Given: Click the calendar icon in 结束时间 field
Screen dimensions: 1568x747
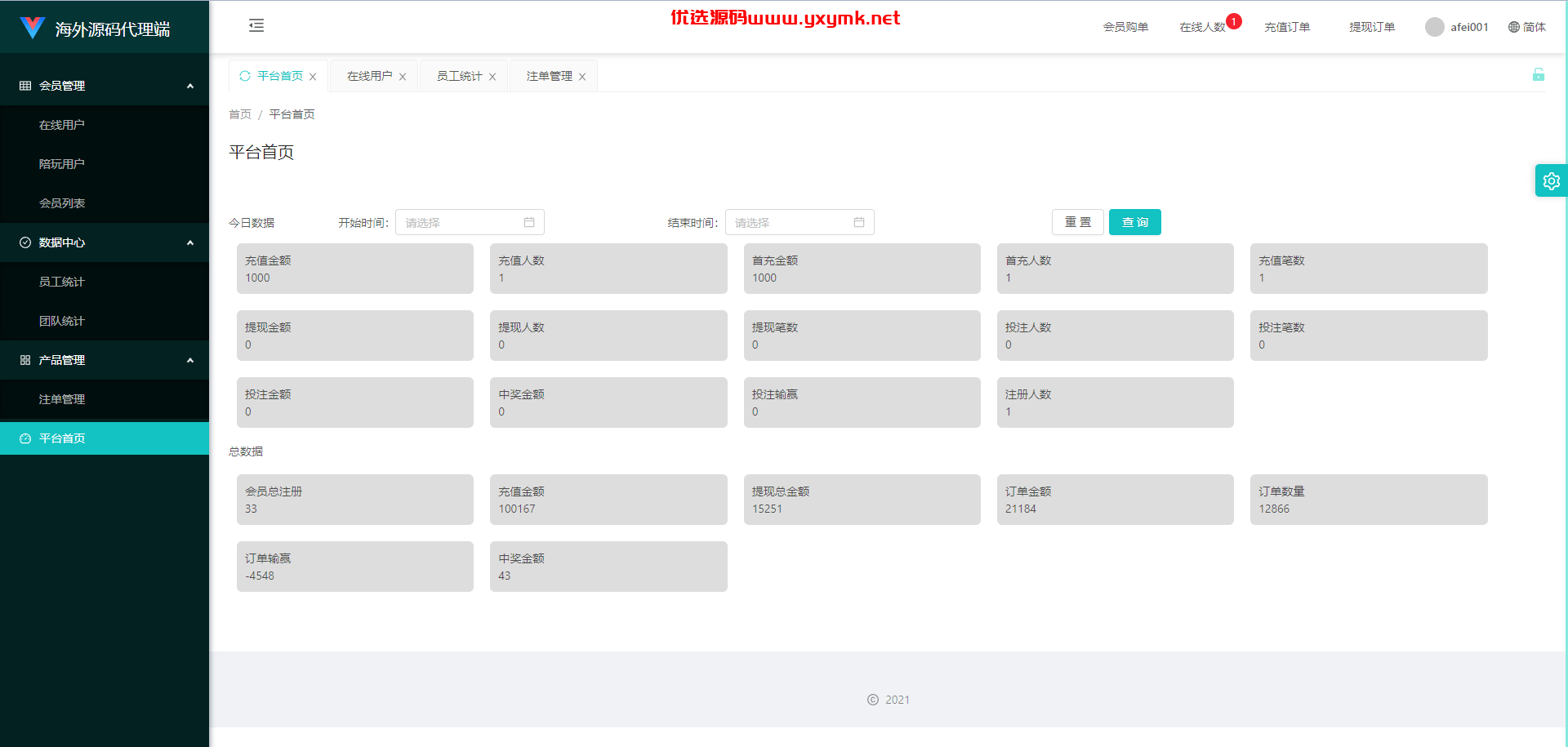Looking at the screenshot, I should [859, 222].
